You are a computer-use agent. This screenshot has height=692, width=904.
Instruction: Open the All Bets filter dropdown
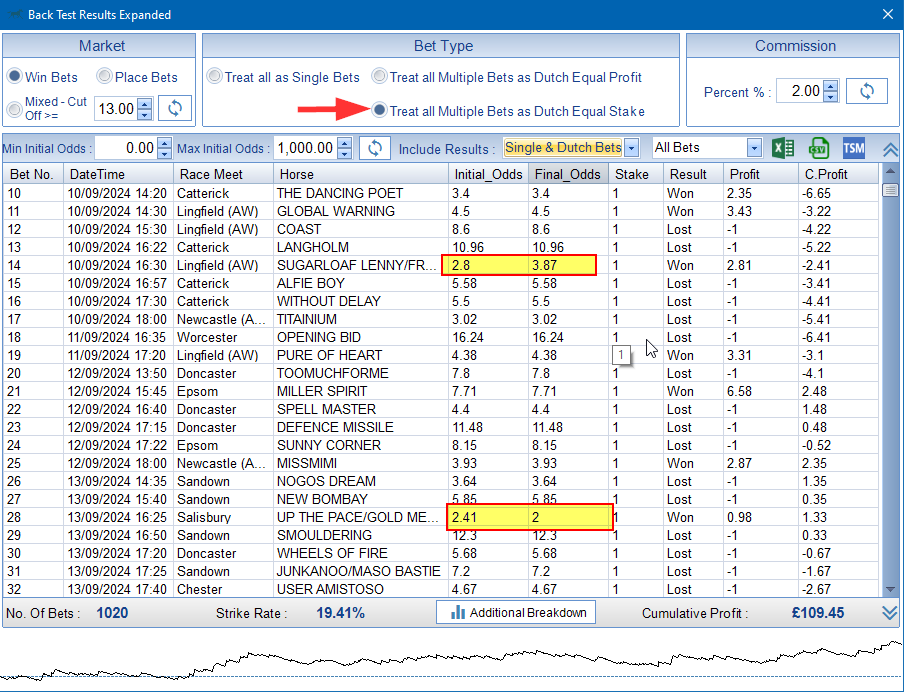[x=754, y=148]
